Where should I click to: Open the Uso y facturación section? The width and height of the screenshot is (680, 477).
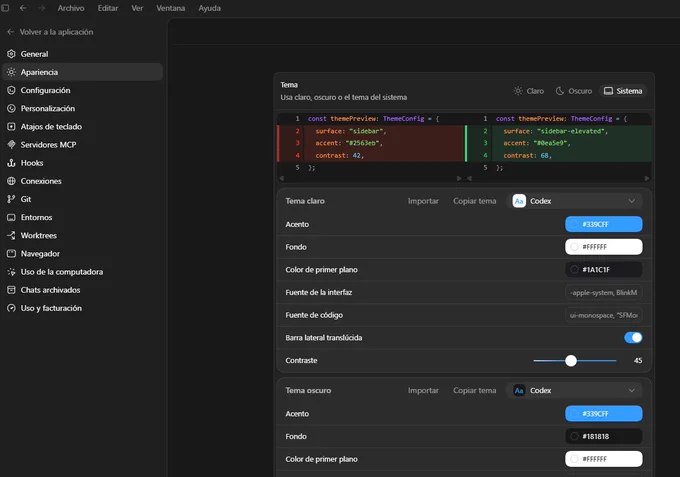[x=82, y=308]
